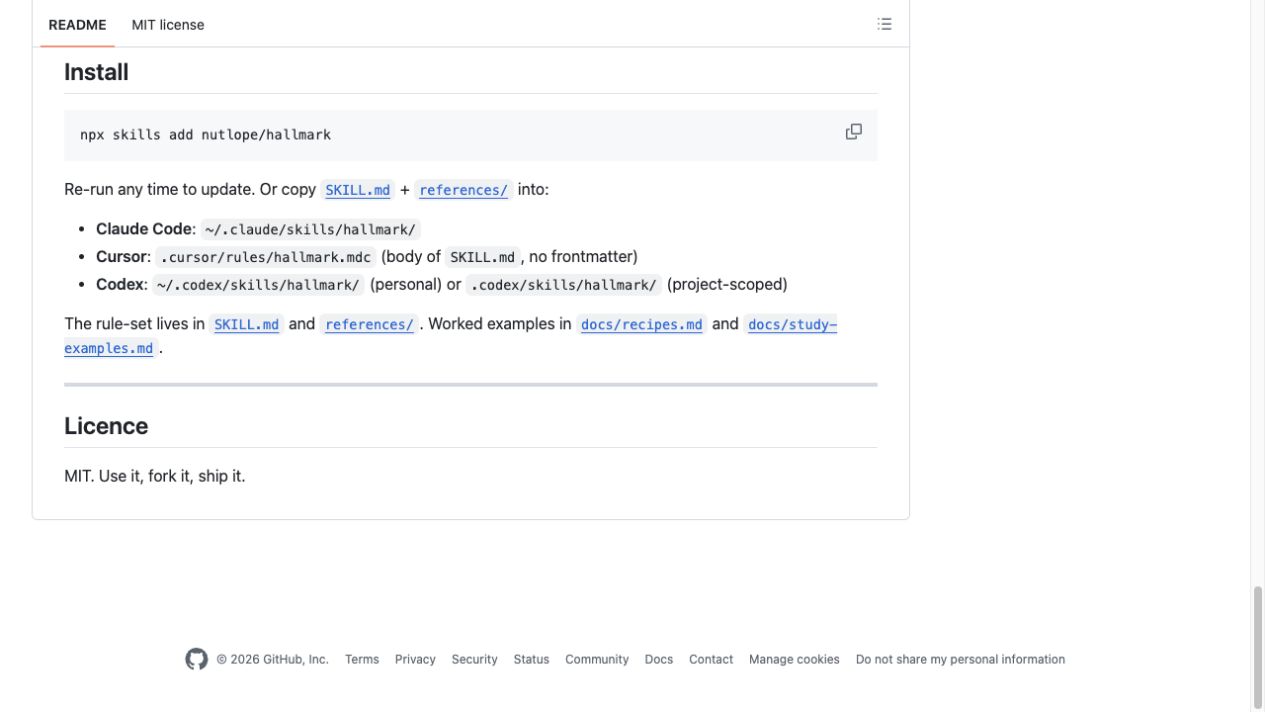Visit the Security footer link
1265x712 pixels.
[x=474, y=660]
